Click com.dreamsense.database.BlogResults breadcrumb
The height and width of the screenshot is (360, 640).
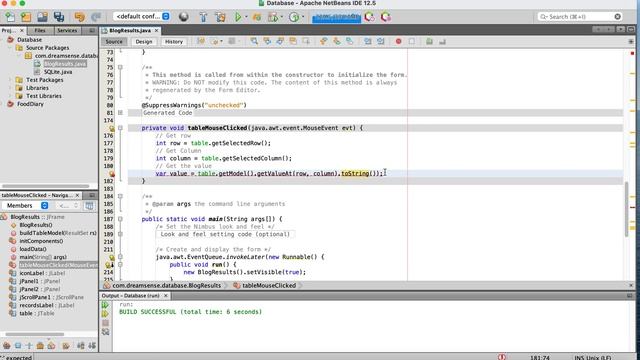167,286
